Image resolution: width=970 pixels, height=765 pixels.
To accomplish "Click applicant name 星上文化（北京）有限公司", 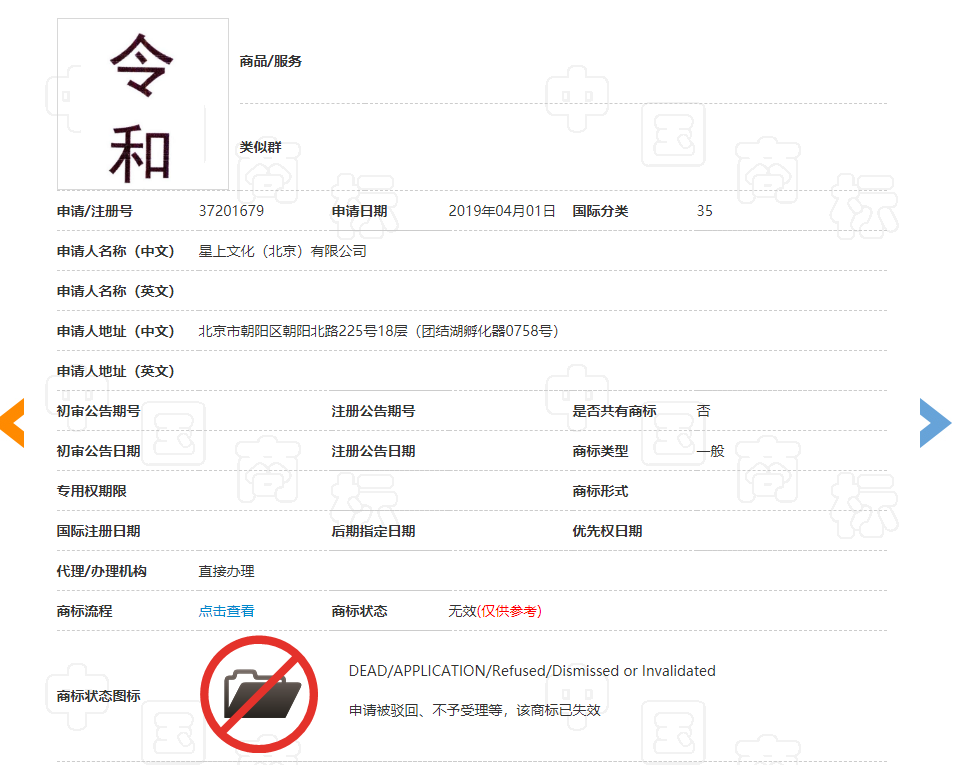I will [x=283, y=251].
